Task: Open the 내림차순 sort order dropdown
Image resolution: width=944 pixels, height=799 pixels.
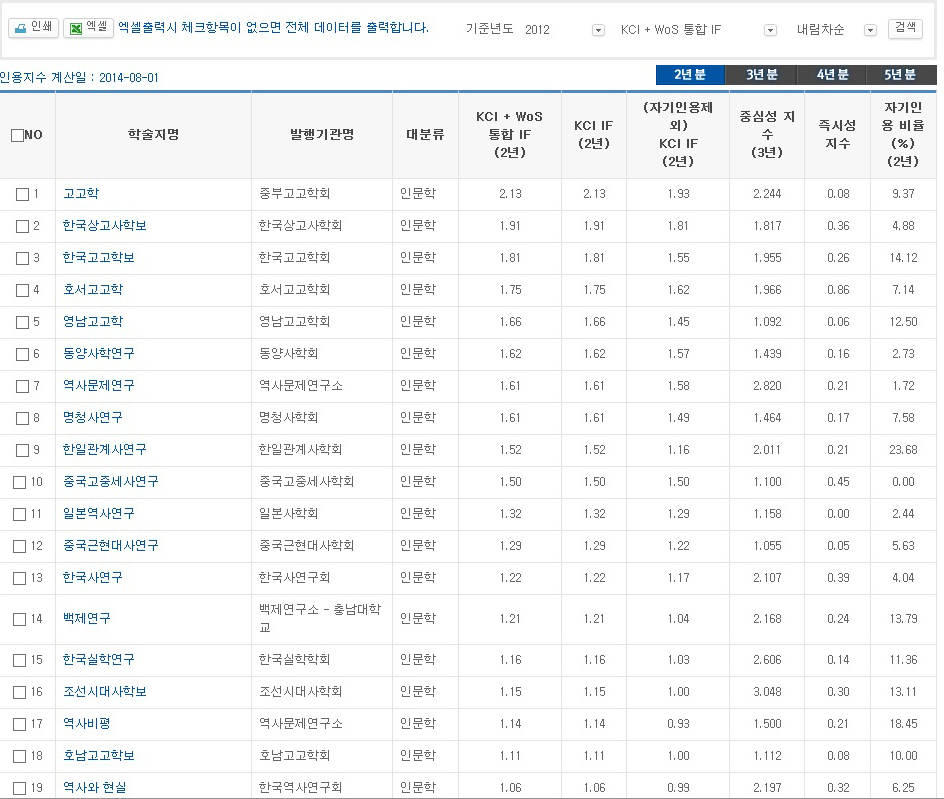Action: [x=870, y=30]
